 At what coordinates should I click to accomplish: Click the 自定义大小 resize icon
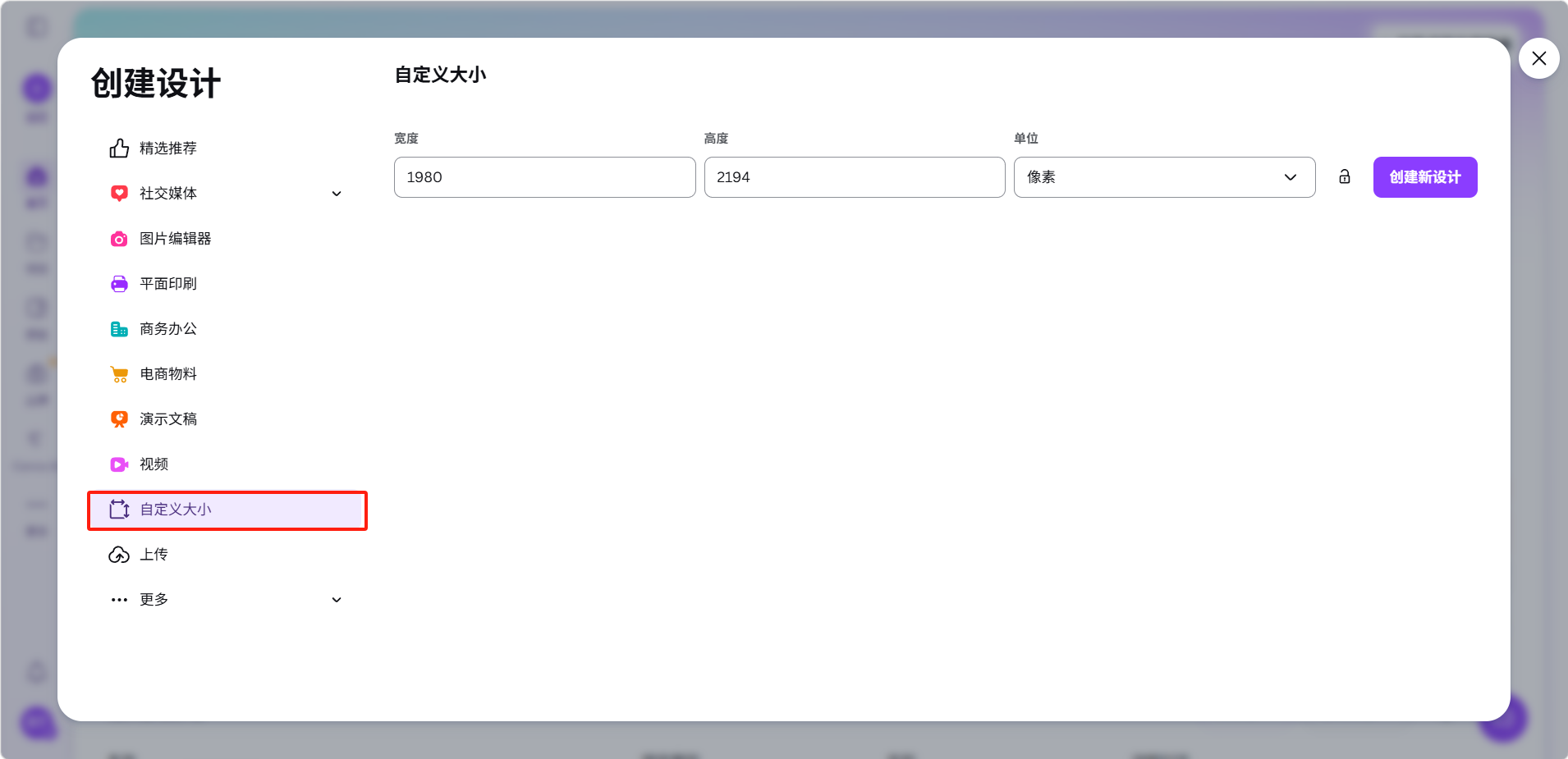click(119, 510)
